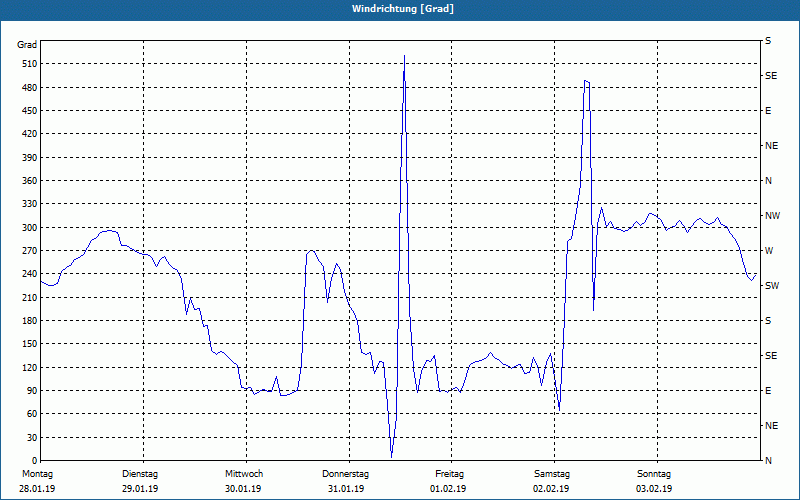This screenshot has height=500, width=800.
Task: Select the 330 value on the degree axis
Action: tap(30, 204)
